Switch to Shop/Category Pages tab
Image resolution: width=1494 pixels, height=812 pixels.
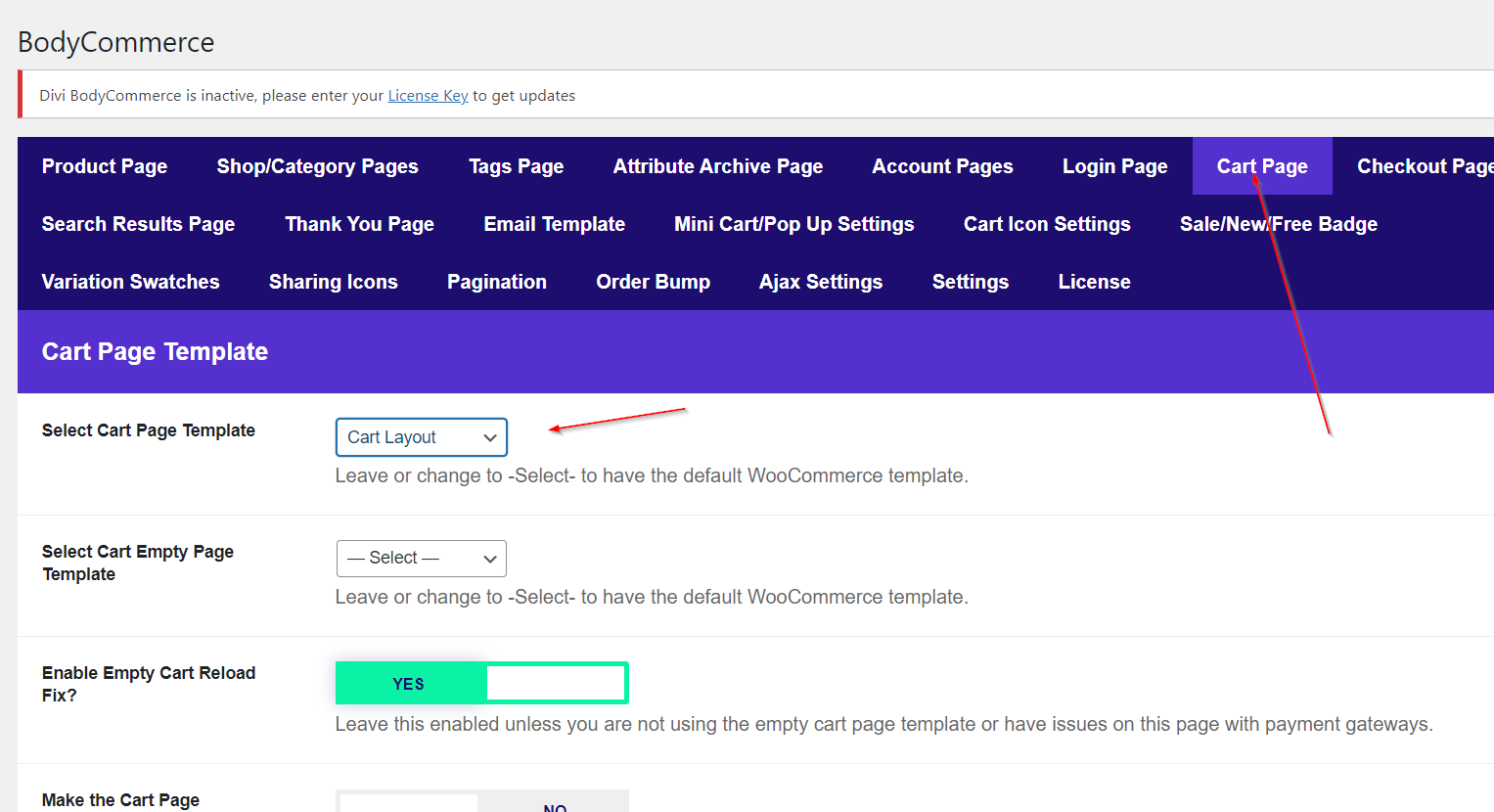tap(317, 166)
